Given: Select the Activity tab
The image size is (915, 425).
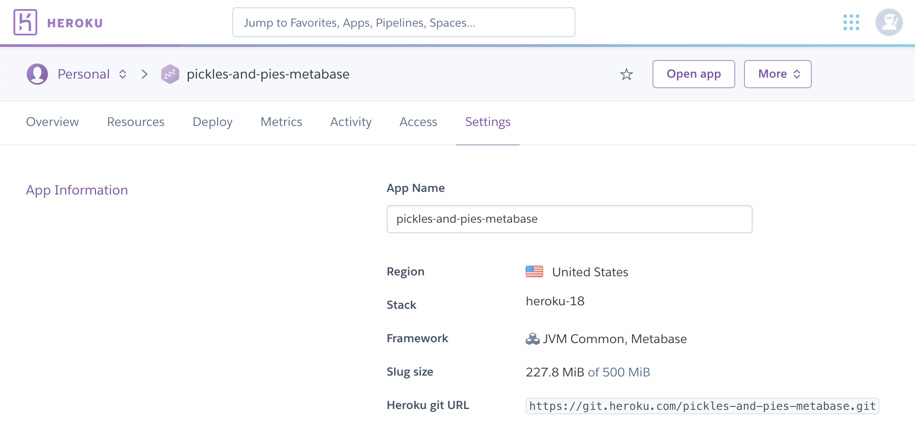Looking at the screenshot, I should pyautogui.click(x=351, y=122).
